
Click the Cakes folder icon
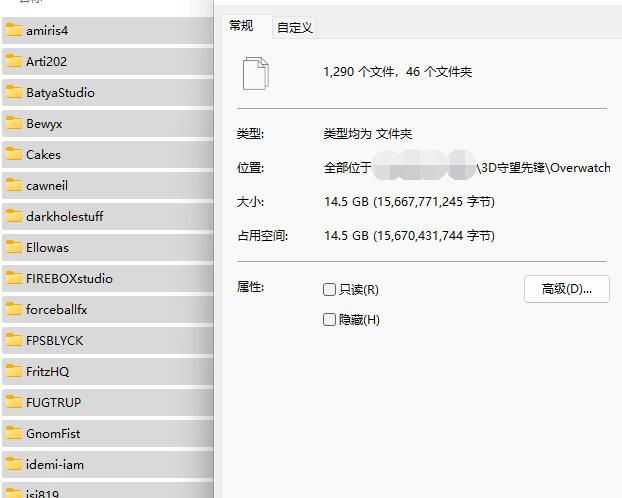point(14,154)
